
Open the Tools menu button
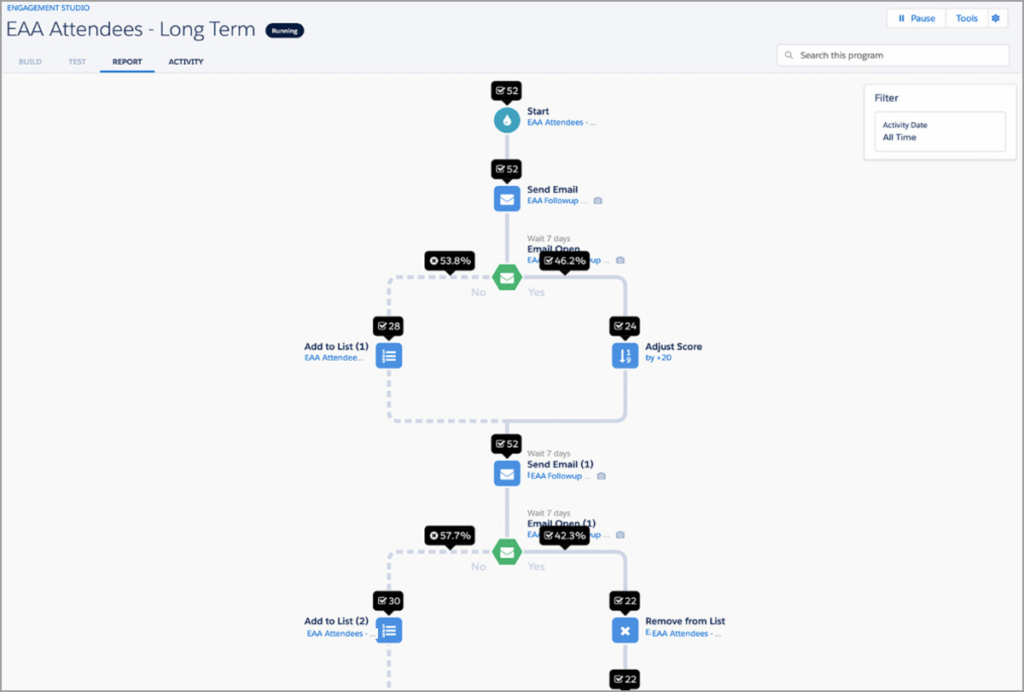click(x=966, y=18)
